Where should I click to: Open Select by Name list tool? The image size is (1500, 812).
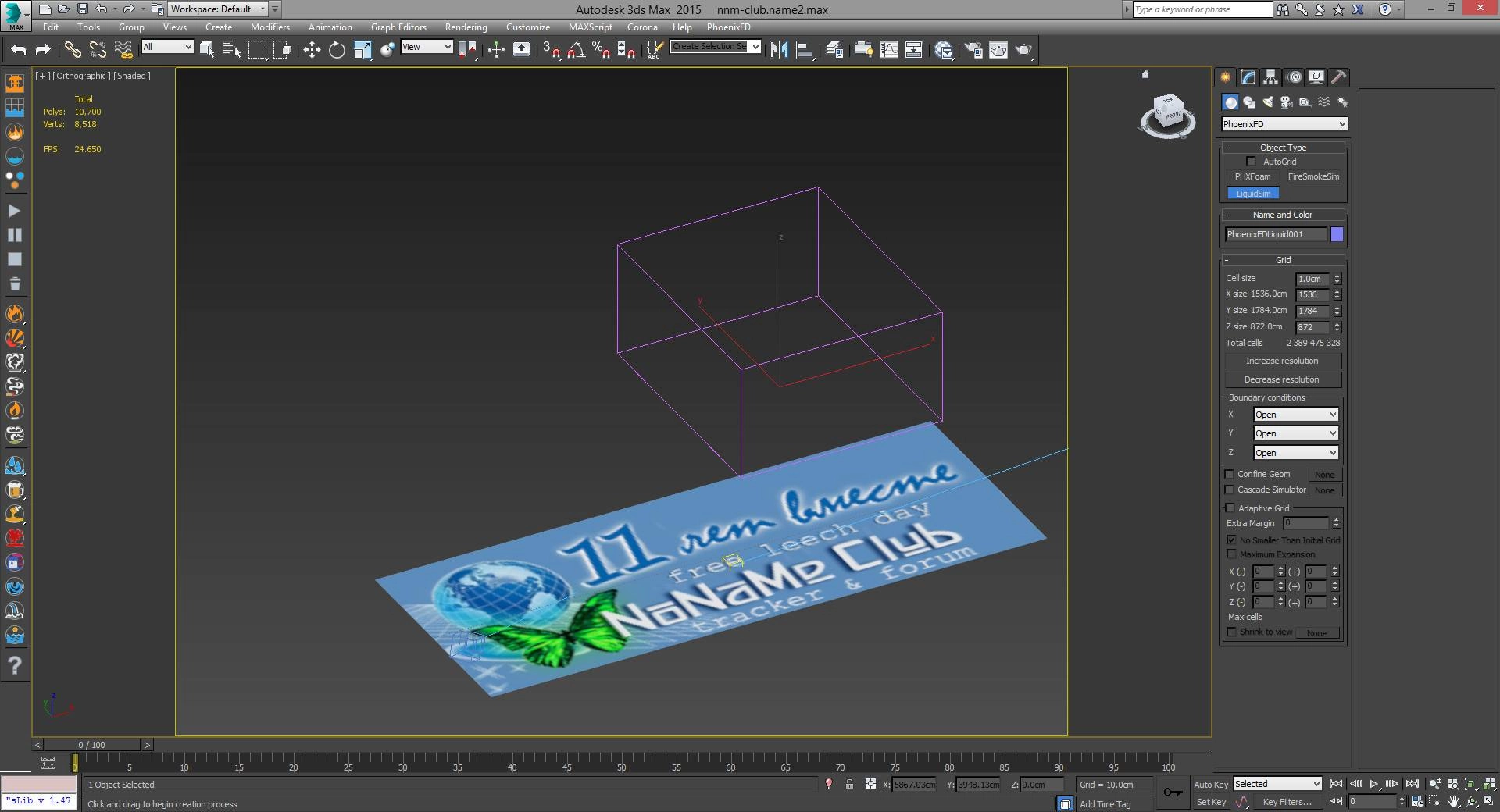(232, 50)
